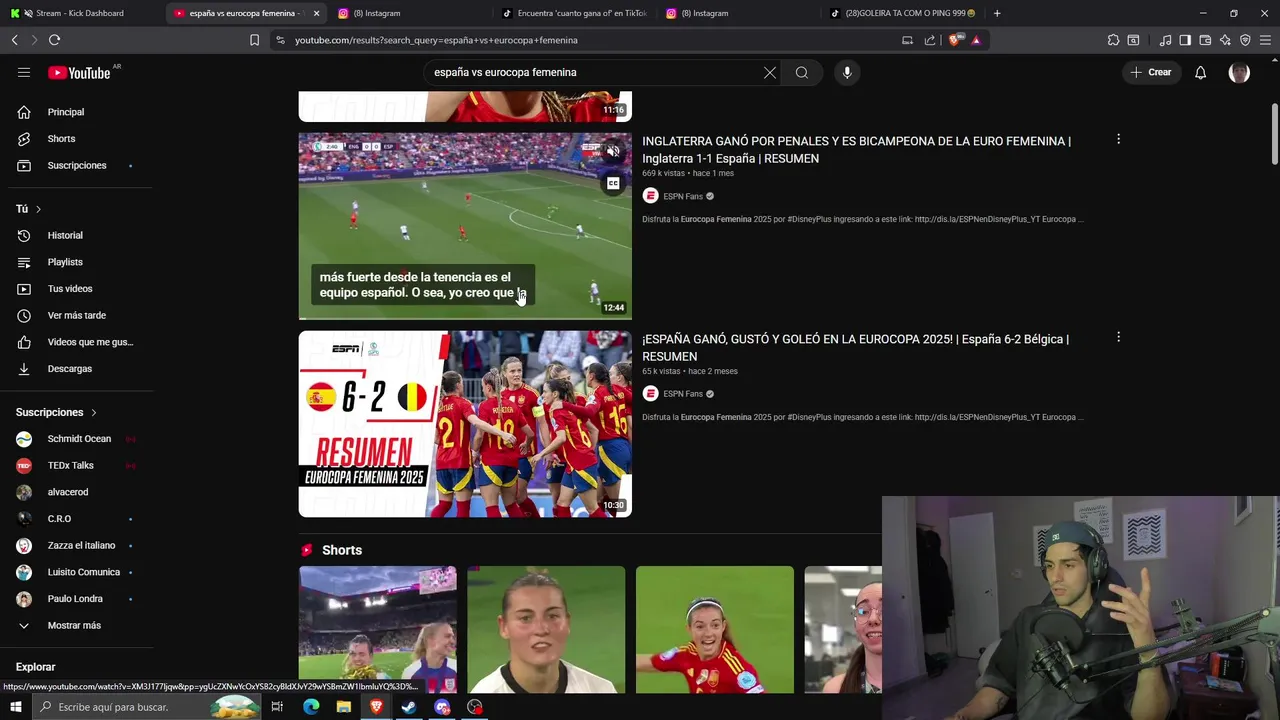The width and height of the screenshot is (1280, 720).
Task: Click the browser reload button
Action: pos(54,40)
